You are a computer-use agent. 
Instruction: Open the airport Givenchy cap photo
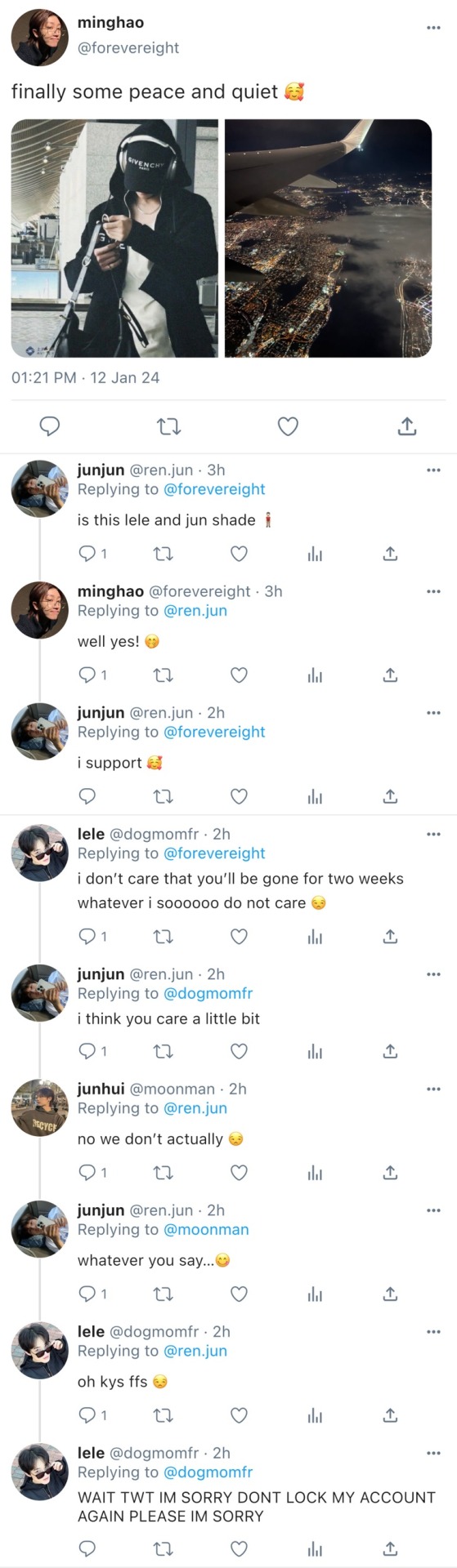pyautogui.click(x=114, y=238)
